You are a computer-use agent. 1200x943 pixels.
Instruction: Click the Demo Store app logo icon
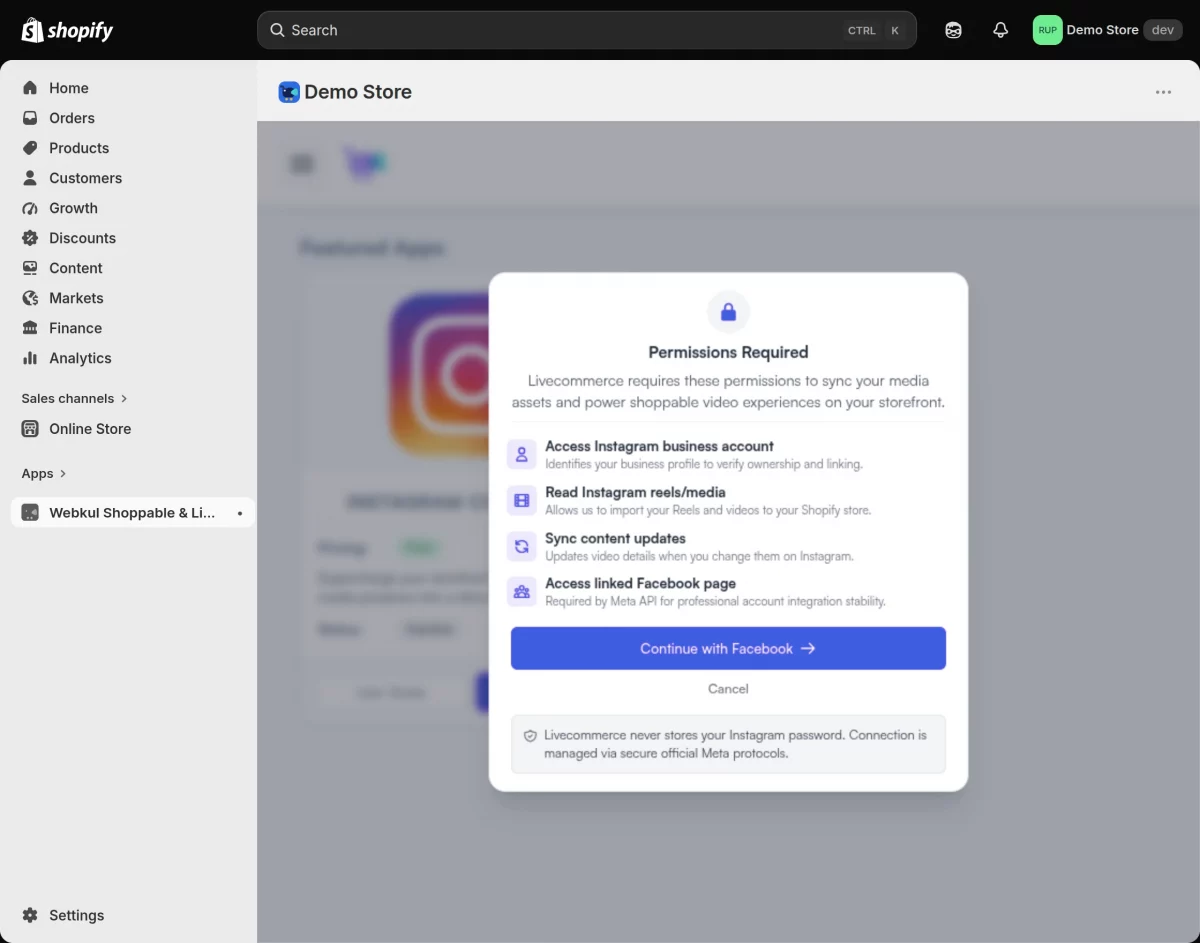click(x=289, y=92)
